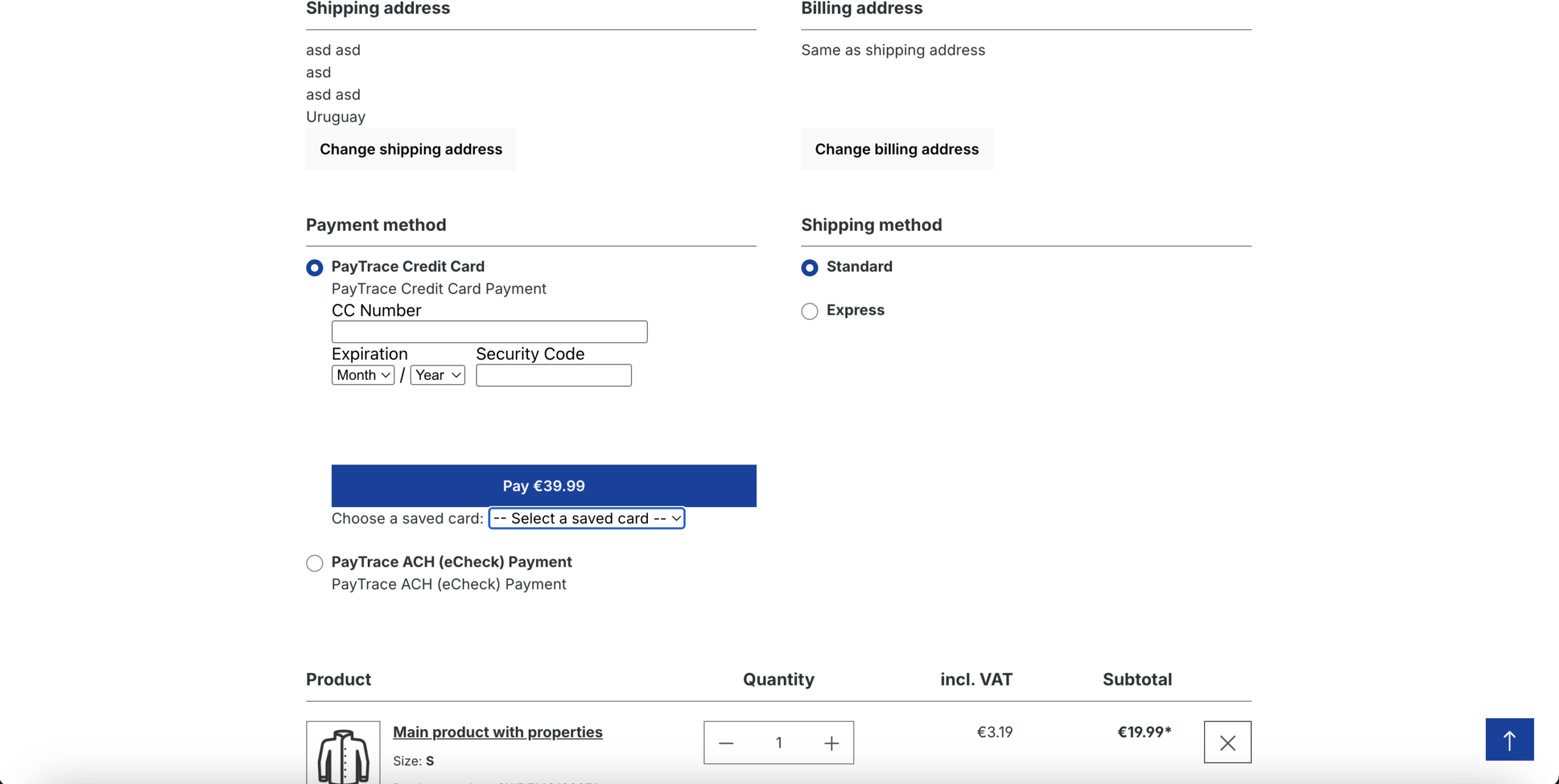Select PayTrace Credit Card payment option
Viewport: 1559px width, 784px height.
[x=314, y=267]
